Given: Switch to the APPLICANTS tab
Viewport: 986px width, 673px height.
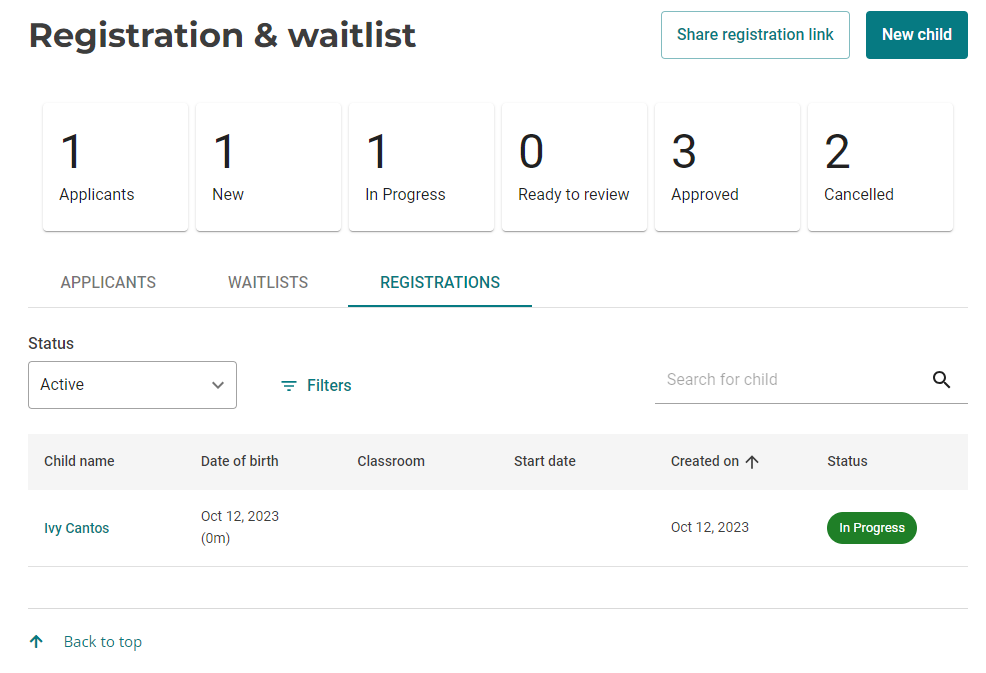Looking at the screenshot, I should pyautogui.click(x=108, y=282).
